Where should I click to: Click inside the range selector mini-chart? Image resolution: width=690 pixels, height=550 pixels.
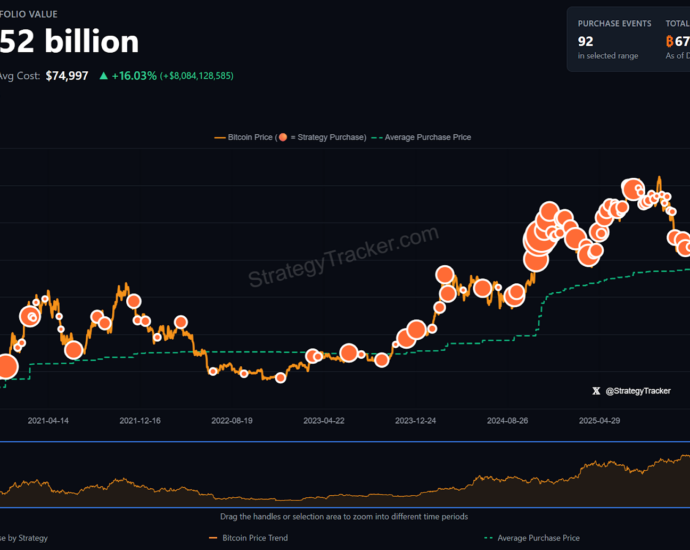[345, 476]
